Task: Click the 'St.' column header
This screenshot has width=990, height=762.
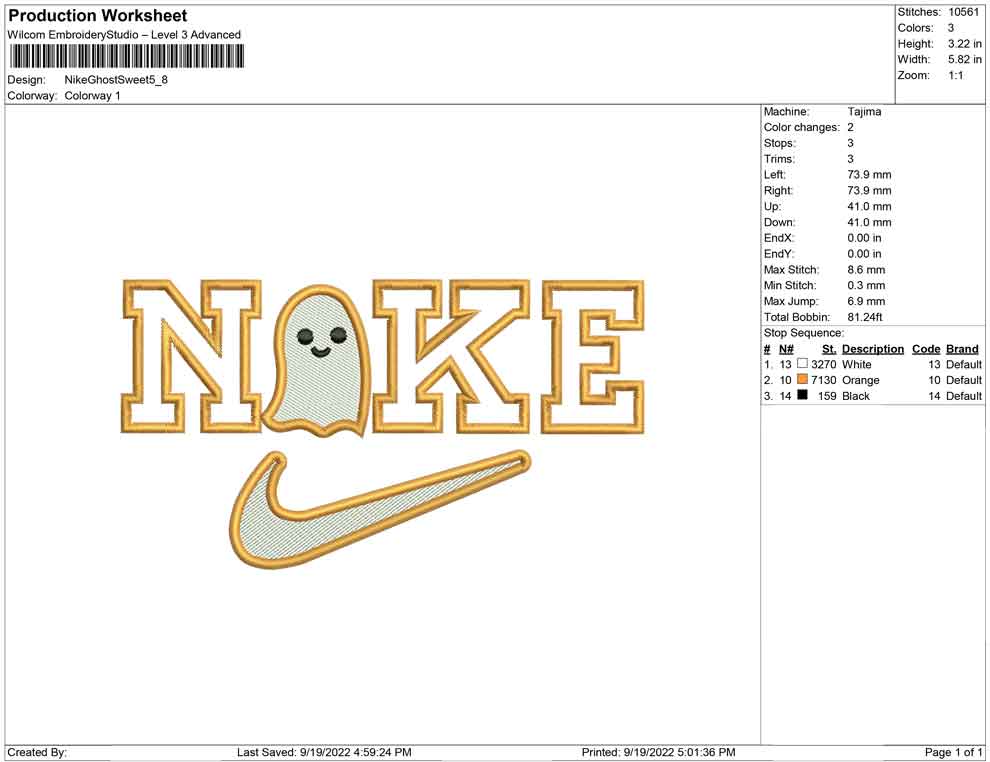Action: [x=829, y=349]
